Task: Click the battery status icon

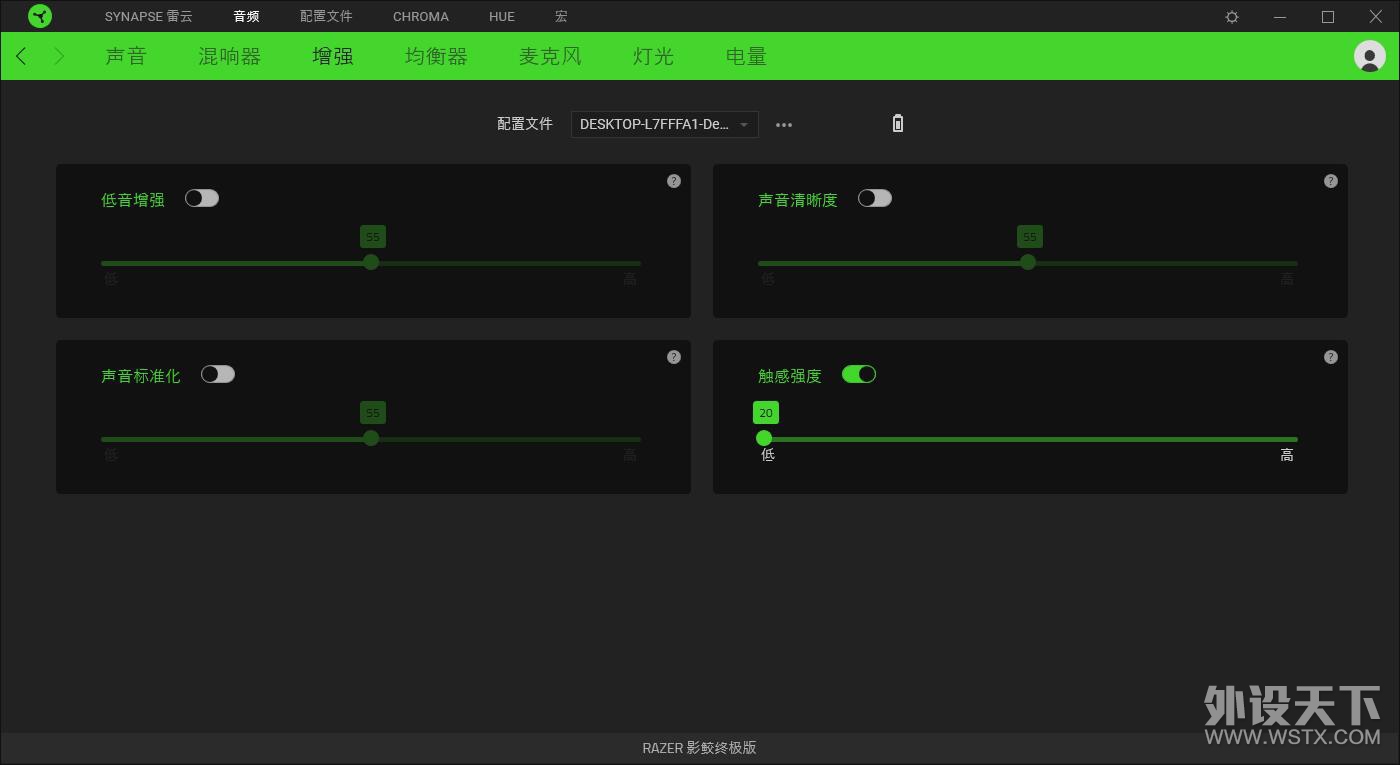Action: [897, 123]
